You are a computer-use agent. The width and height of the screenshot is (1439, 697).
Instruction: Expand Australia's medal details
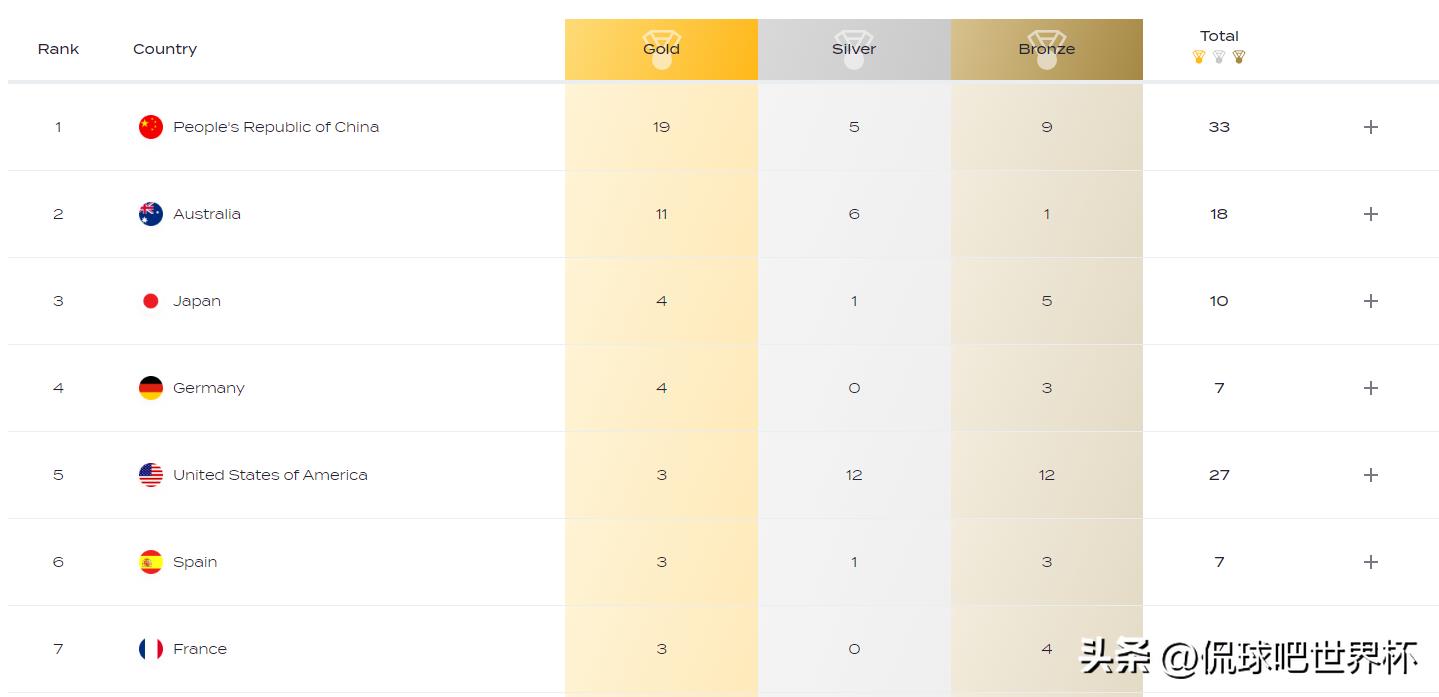pos(1370,214)
